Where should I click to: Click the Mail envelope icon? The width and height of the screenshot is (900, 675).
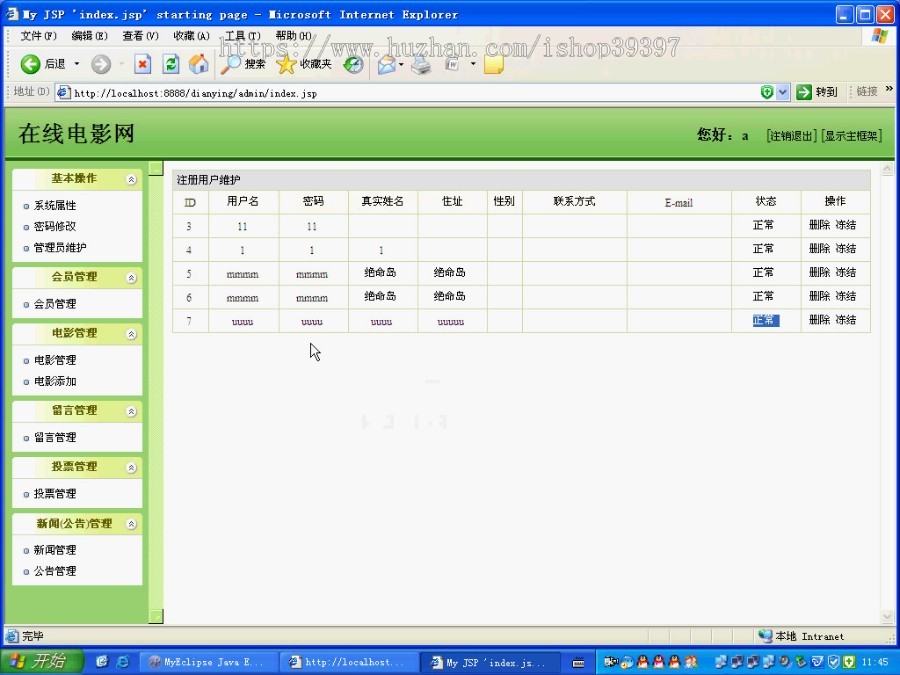pyautogui.click(x=386, y=65)
